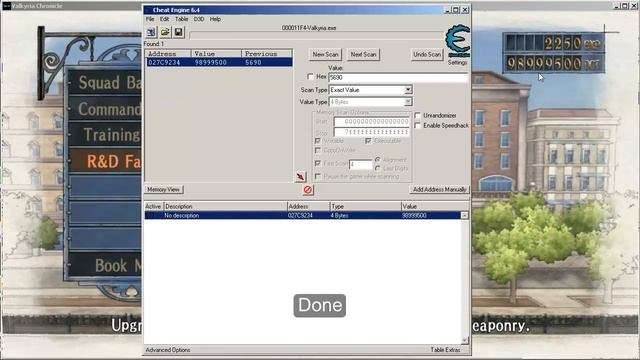Click the floppy disk save icon
Viewport: 640px width, 360px height.
click(x=178, y=32)
